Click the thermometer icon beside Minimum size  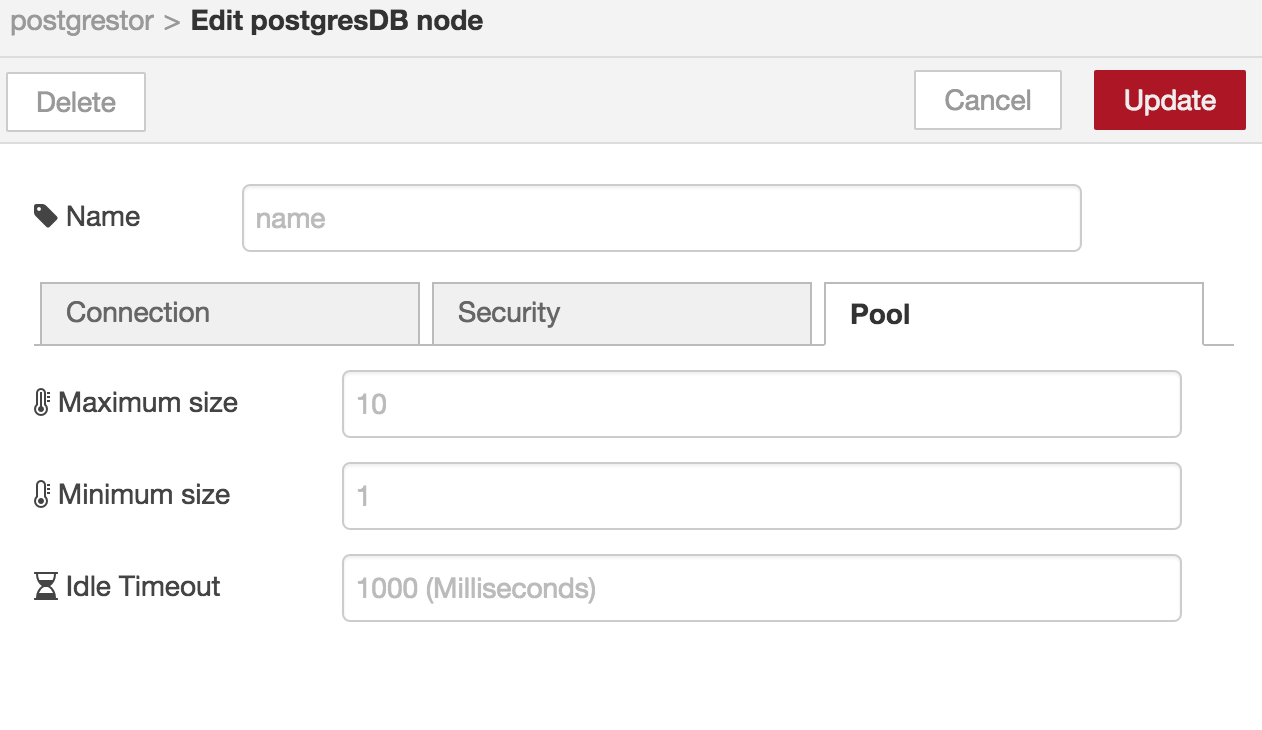[42, 495]
